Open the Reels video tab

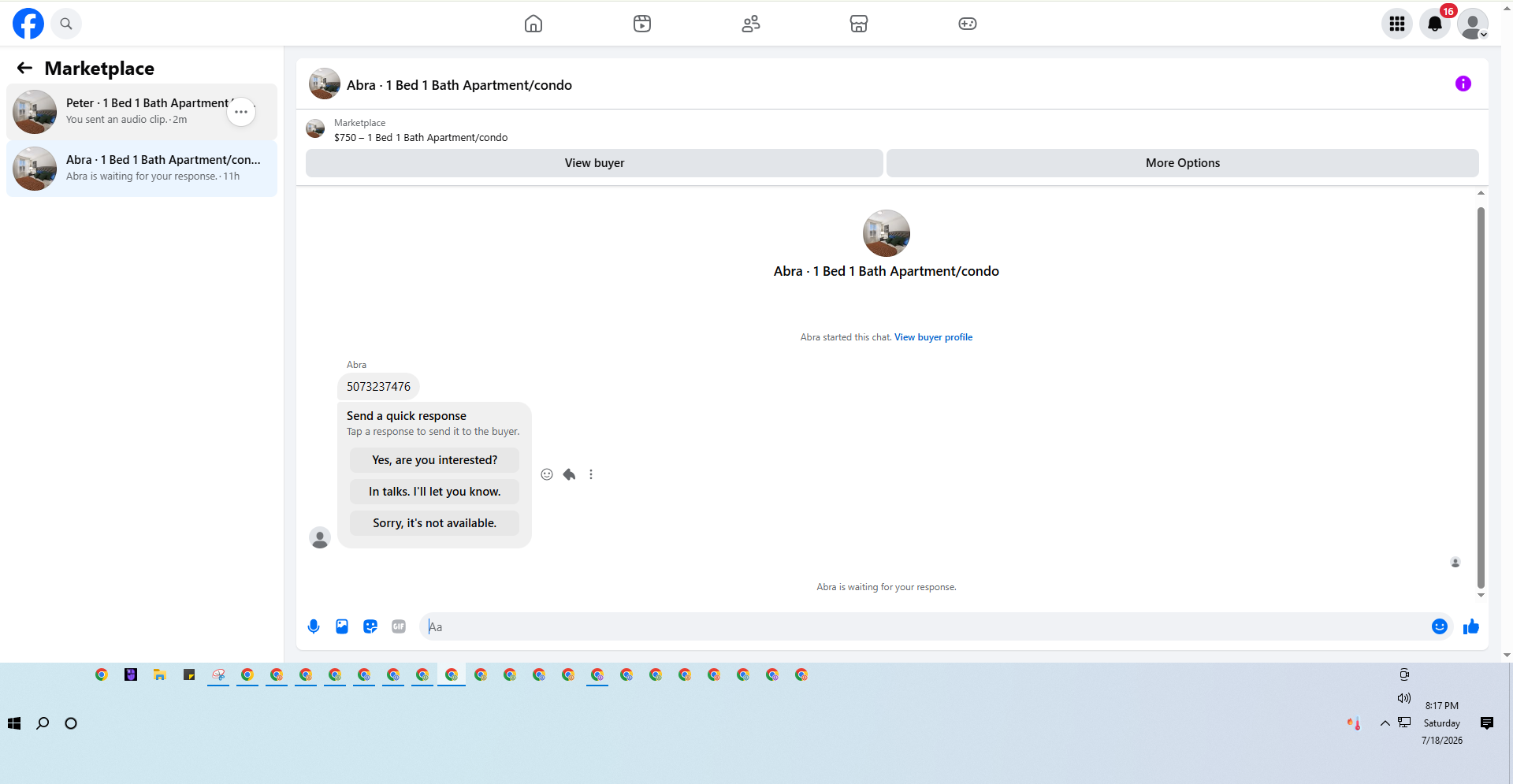click(642, 24)
